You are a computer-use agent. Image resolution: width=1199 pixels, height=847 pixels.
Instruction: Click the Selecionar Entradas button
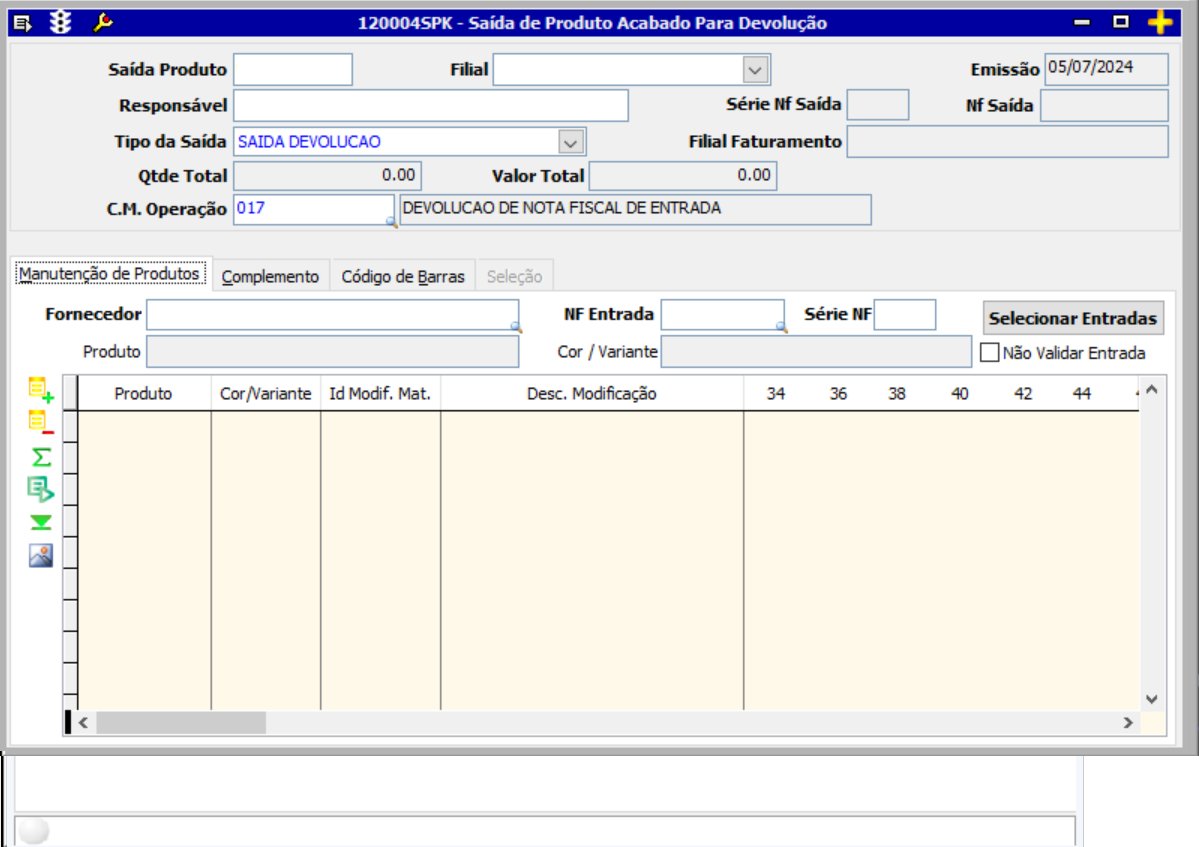click(1073, 319)
